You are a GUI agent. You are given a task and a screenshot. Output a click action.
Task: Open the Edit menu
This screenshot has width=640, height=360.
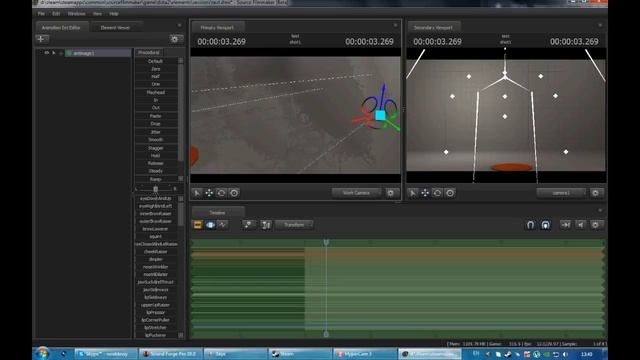pyautogui.click(x=56, y=13)
